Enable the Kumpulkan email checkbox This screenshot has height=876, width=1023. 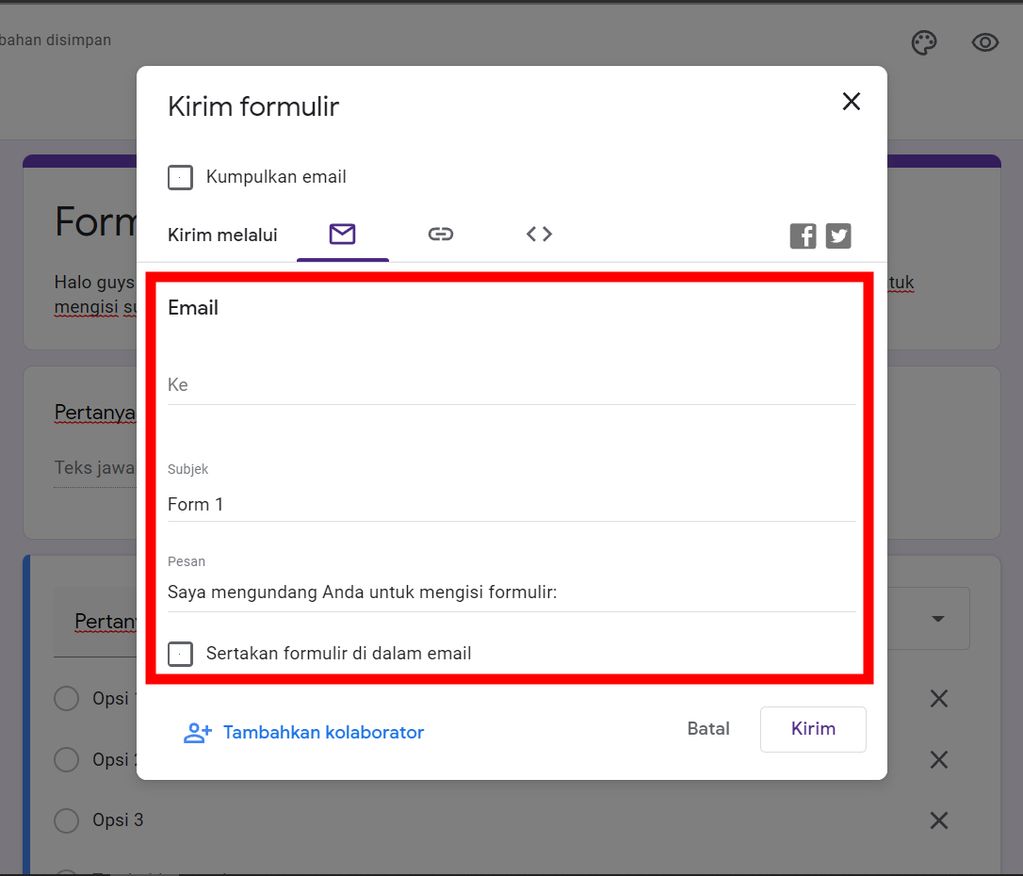pos(180,177)
